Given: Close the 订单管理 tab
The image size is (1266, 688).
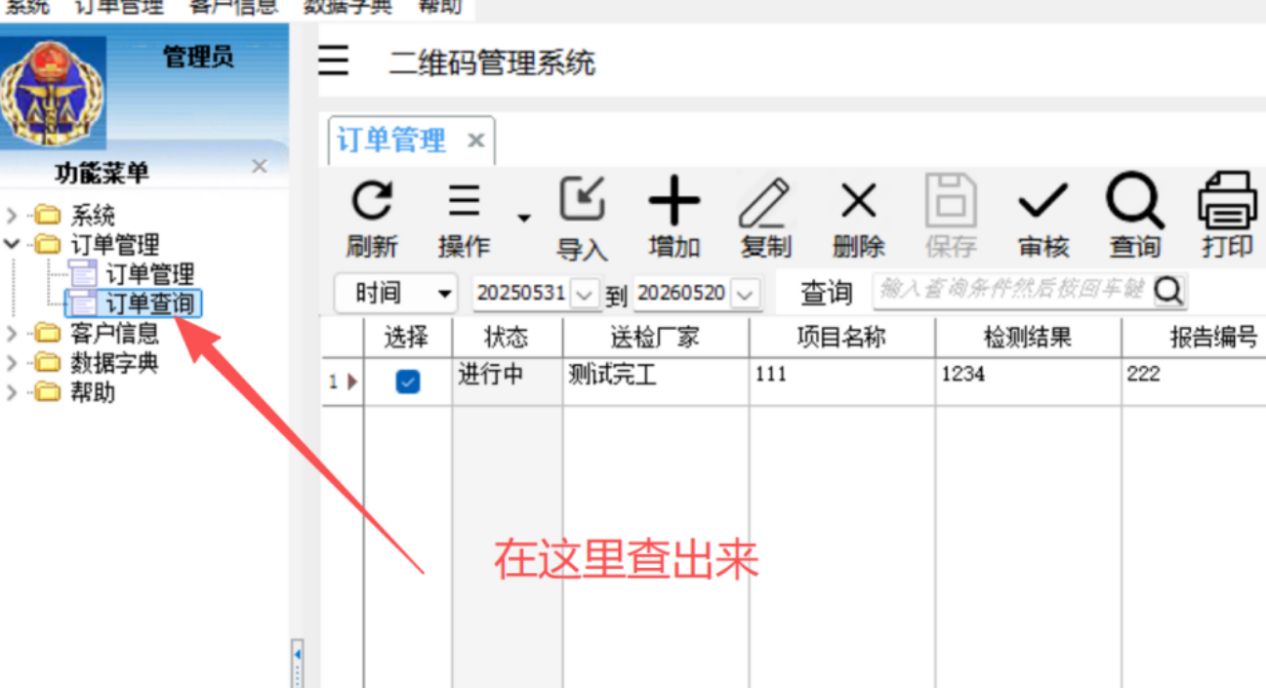Looking at the screenshot, I should pos(476,141).
